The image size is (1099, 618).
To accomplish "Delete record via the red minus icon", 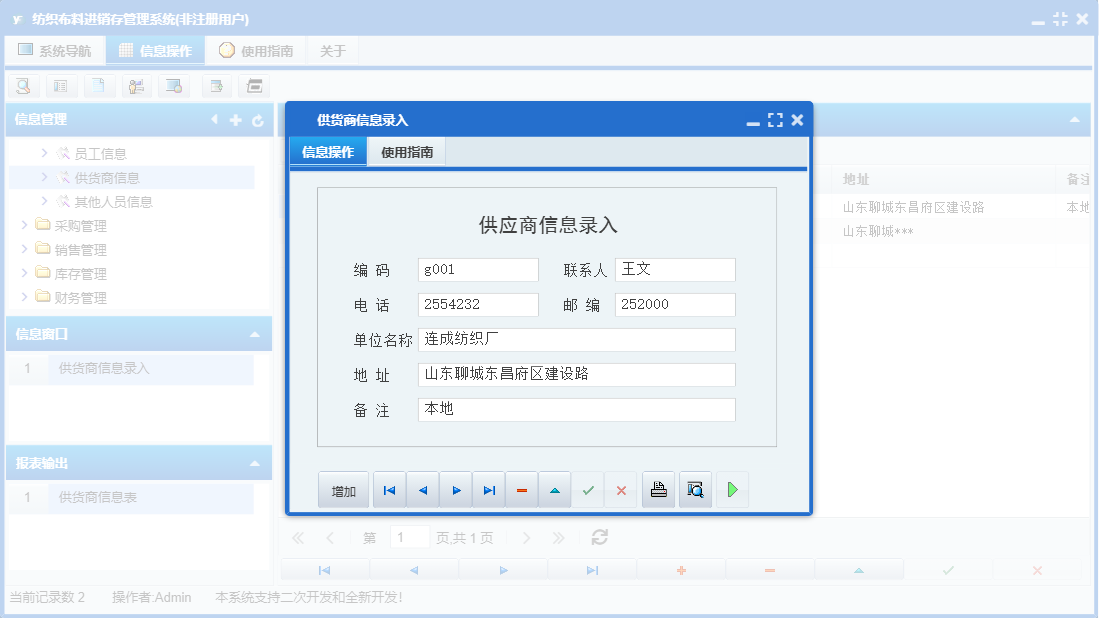I will pos(522,489).
